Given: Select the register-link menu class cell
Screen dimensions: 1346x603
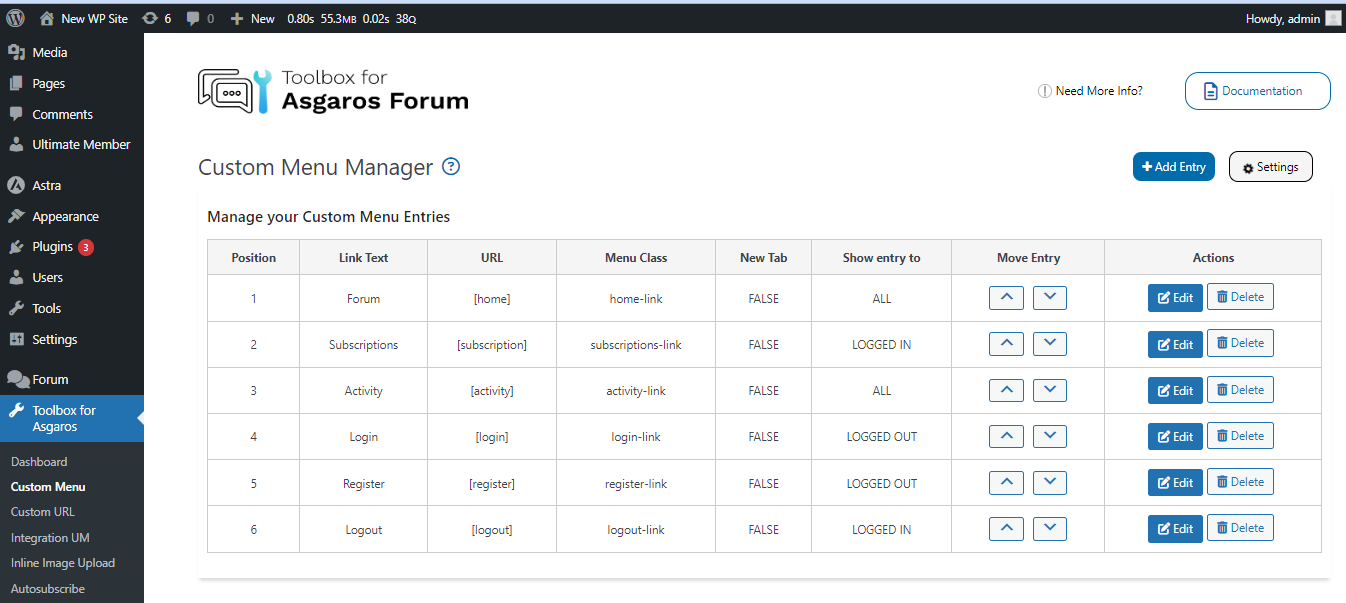Looking at the screenshot, I should pyautogui.click(x=636, y=483).
